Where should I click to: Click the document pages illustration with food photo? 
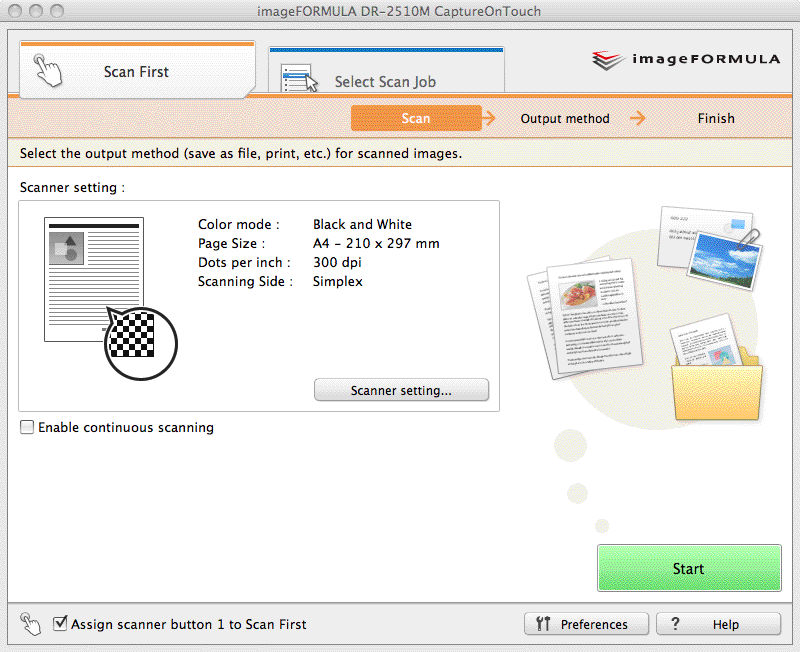586,318
